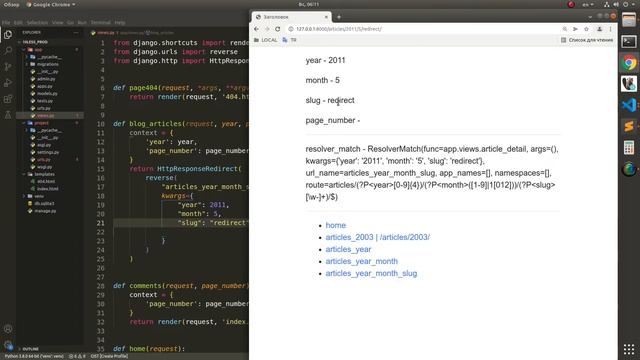Open 404.html in the templates folder
This screenshot has height=360, width=640.
[x=46, y=182]
